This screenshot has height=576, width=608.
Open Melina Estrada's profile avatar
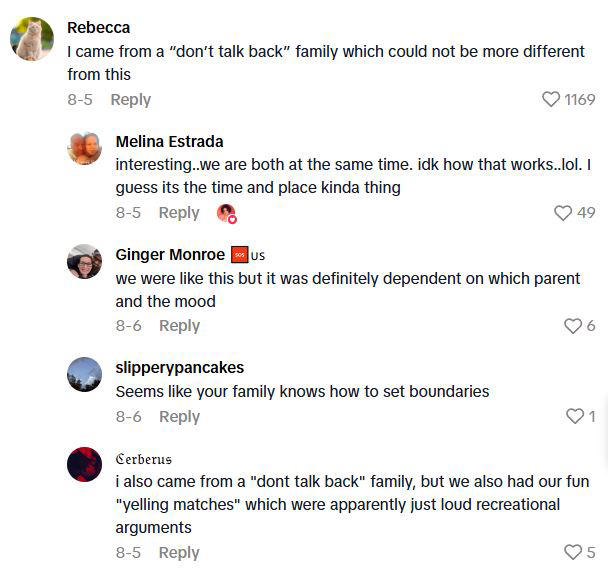point(84,148)
